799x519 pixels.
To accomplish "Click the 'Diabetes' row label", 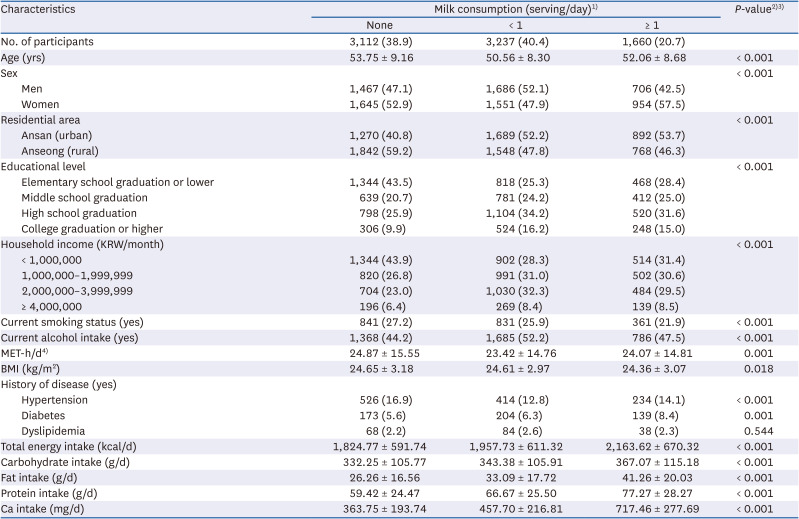I will [43, 416].
